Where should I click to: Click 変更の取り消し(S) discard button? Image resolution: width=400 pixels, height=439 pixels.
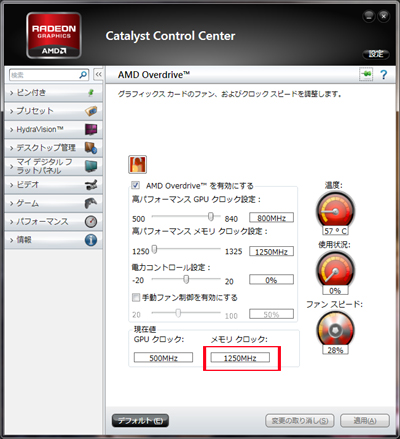(299, 421)
